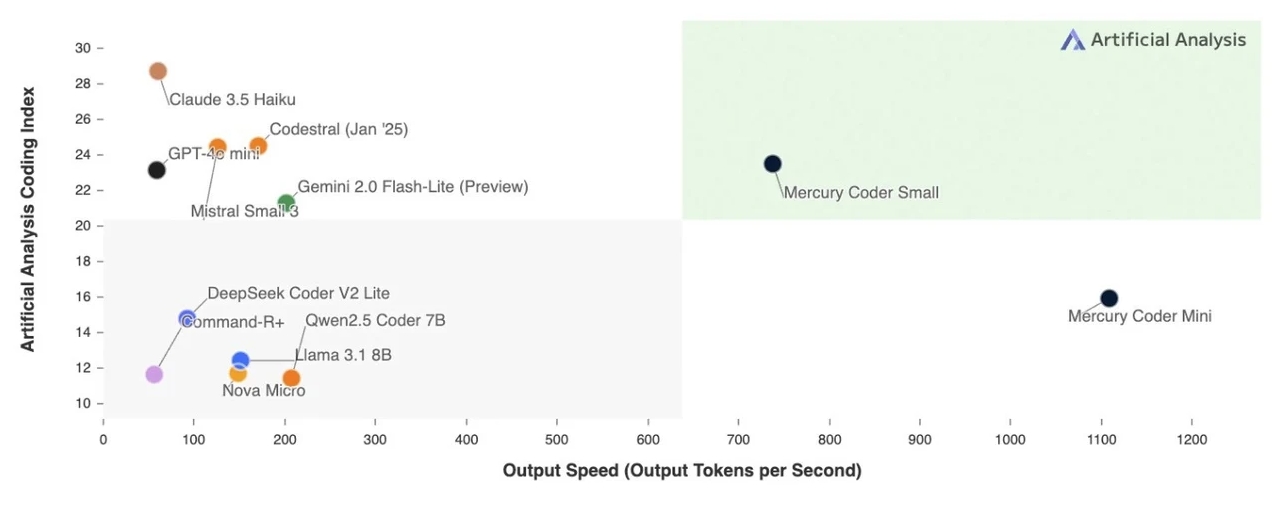The image size is (1275, 515).
Task: Click the Mercury Coder Small label
Action: 861,193
